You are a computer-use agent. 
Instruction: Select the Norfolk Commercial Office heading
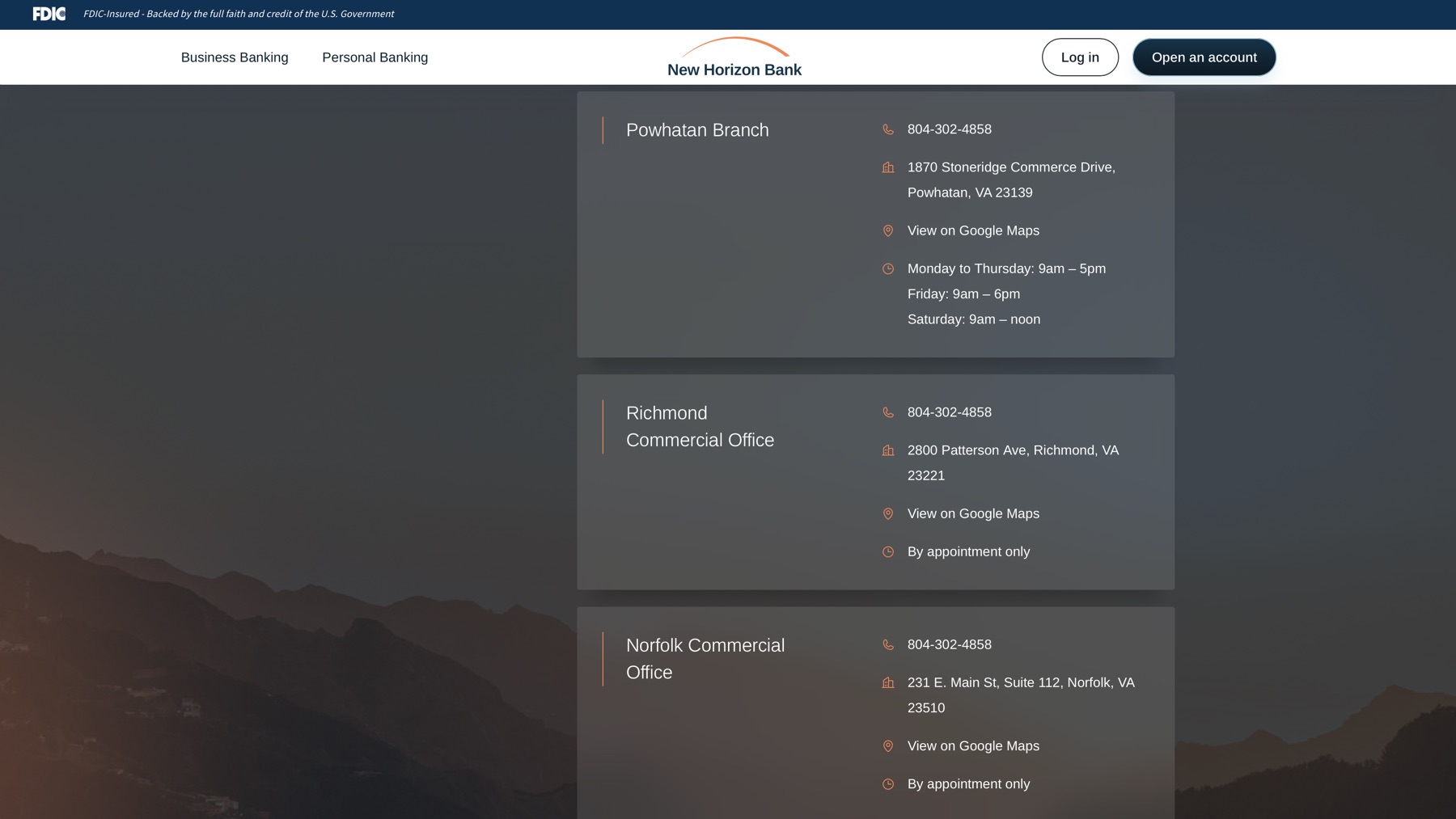point(705,659)
